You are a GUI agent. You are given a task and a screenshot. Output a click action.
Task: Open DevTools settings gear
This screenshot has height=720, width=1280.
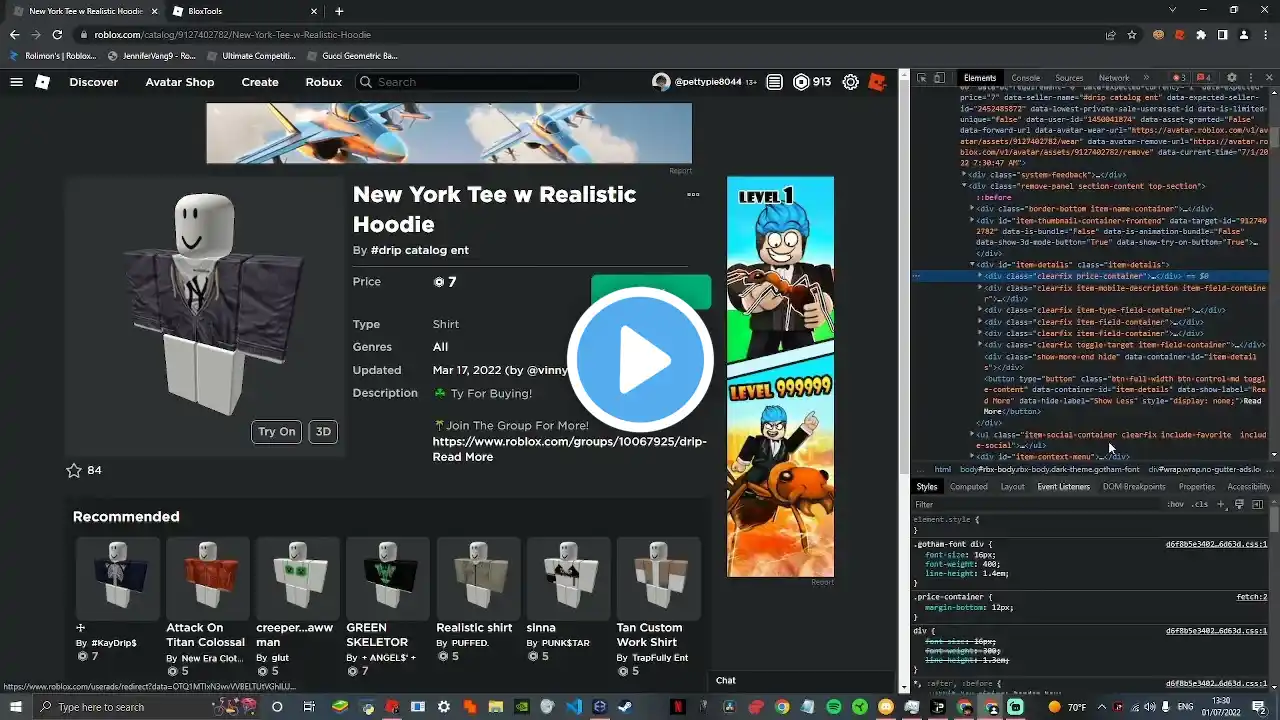point(1232,78)
